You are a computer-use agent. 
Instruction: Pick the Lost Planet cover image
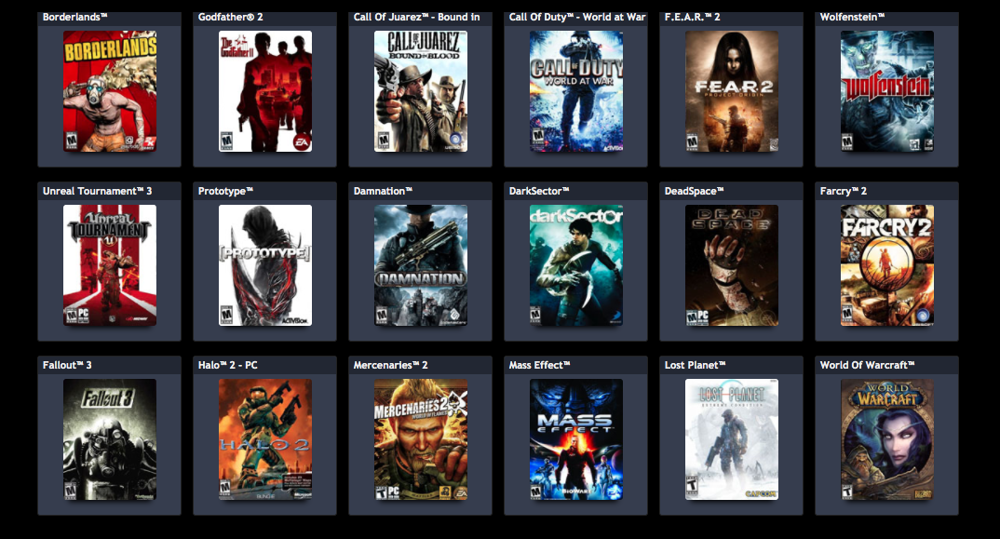click(732, 439)
